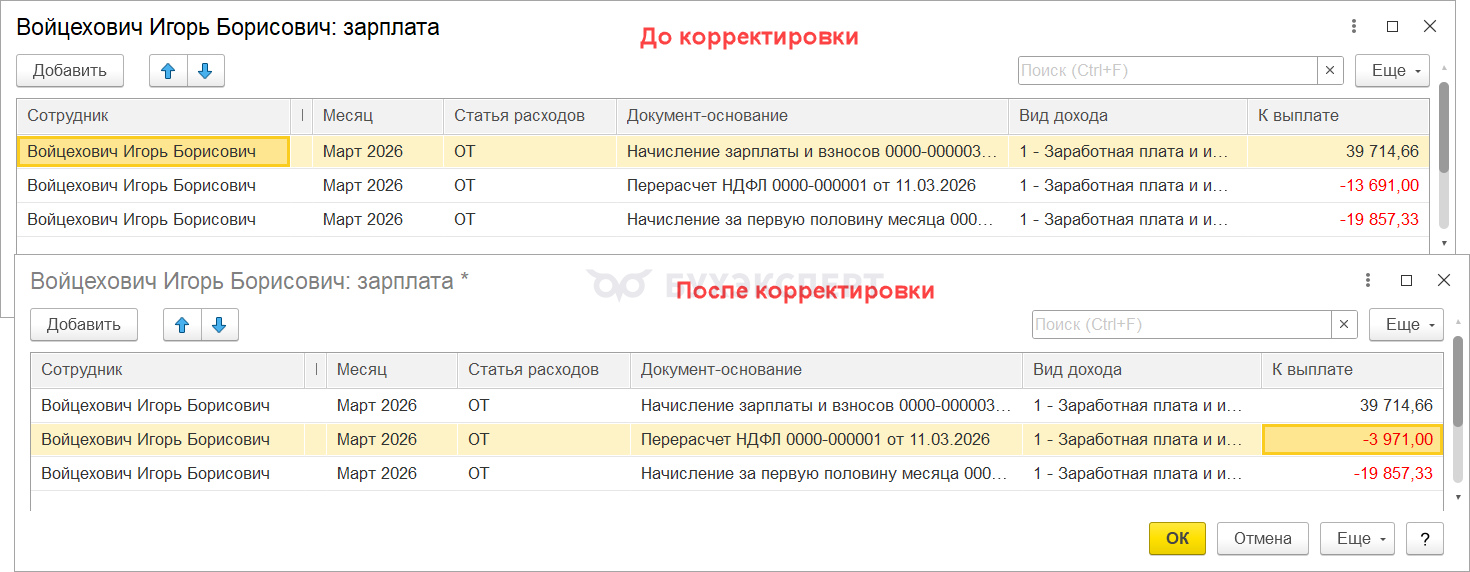Screen dimensions: 1470x572
Task: Expand top window Еще dropdown
Action: tap(1392, 71)
